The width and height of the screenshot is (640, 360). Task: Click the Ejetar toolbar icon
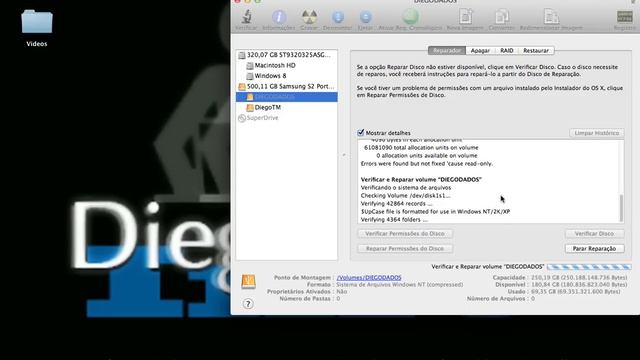click(365, 17)
